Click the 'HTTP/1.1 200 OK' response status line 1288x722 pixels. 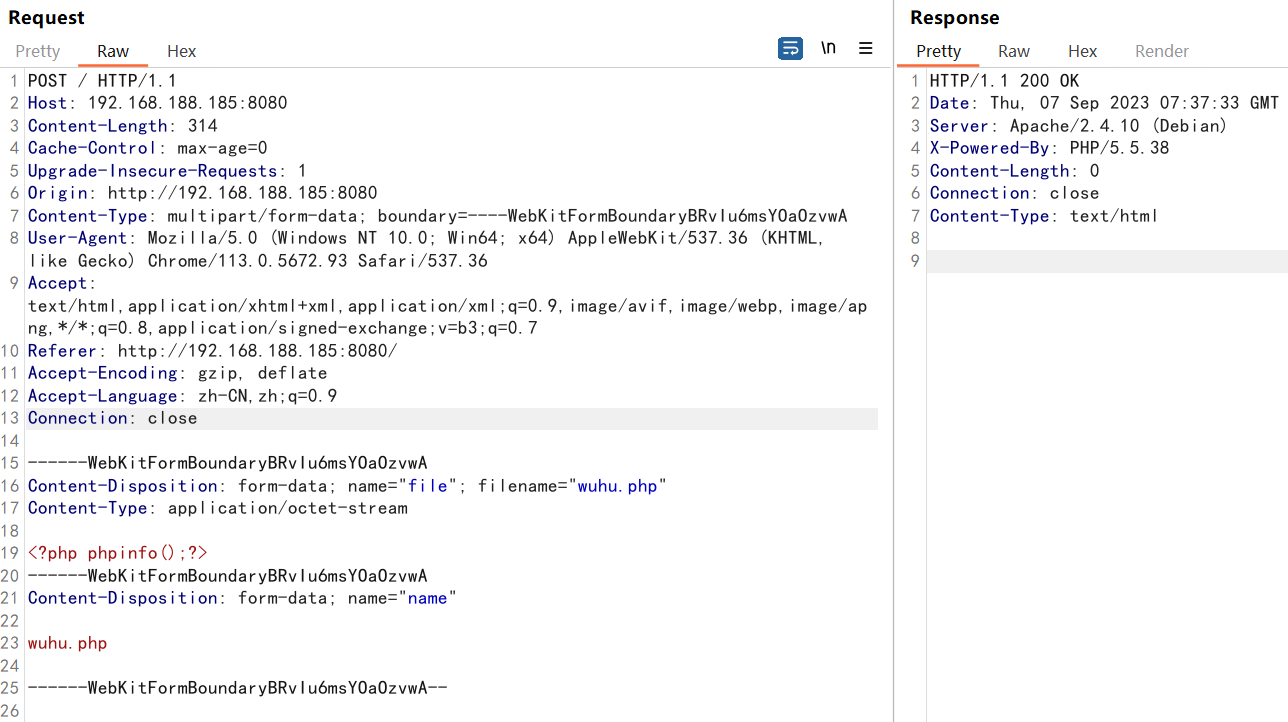(x=1005, y=81)
